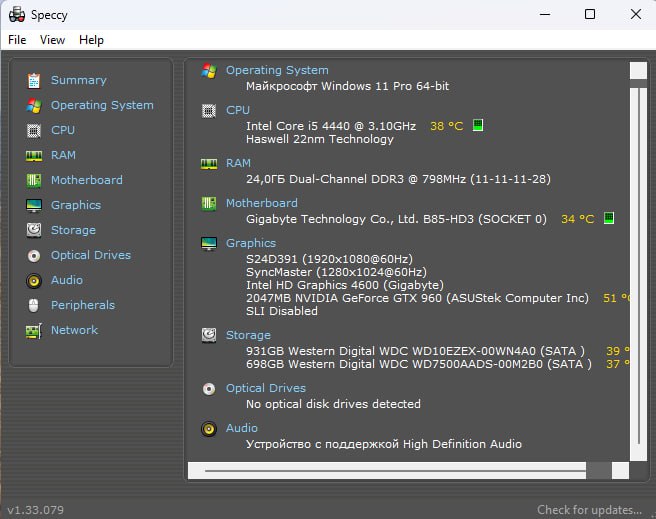Click the horizontal scrollbar thumb at panel bottom
This screenshot has width=656, height=519.
click(395, 470)
